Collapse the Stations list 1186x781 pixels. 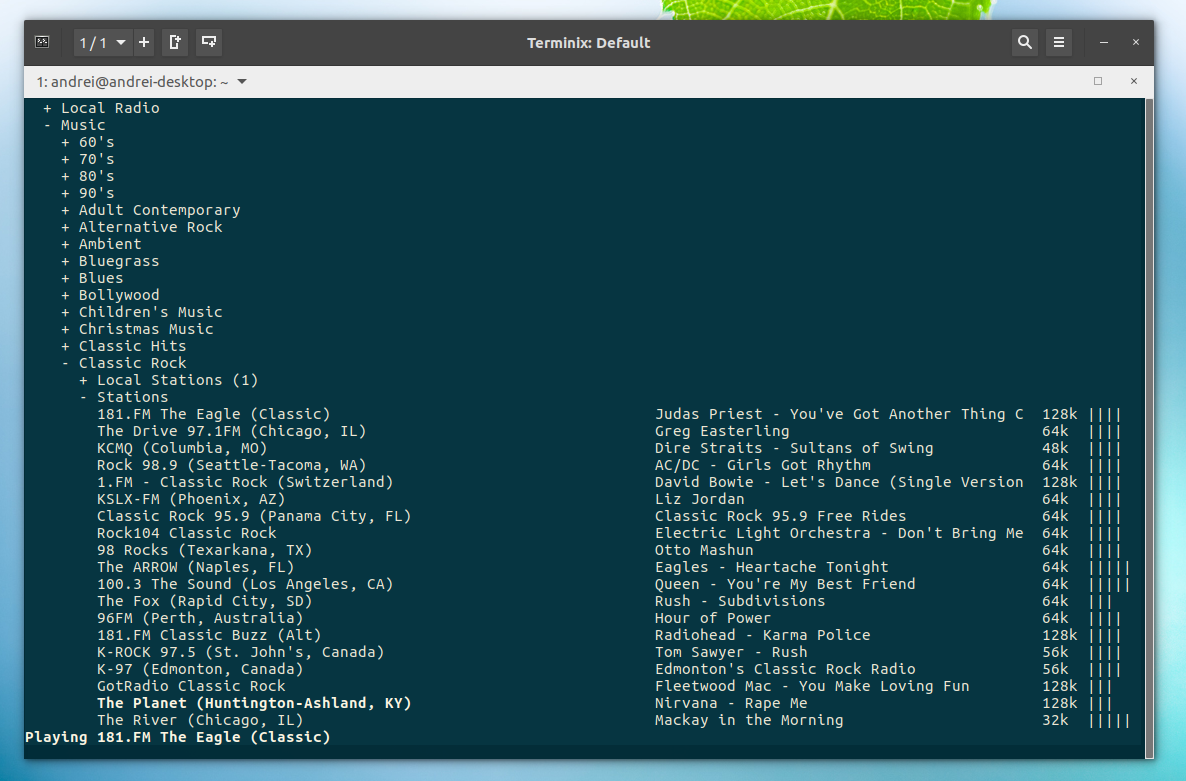pos(124,397)
